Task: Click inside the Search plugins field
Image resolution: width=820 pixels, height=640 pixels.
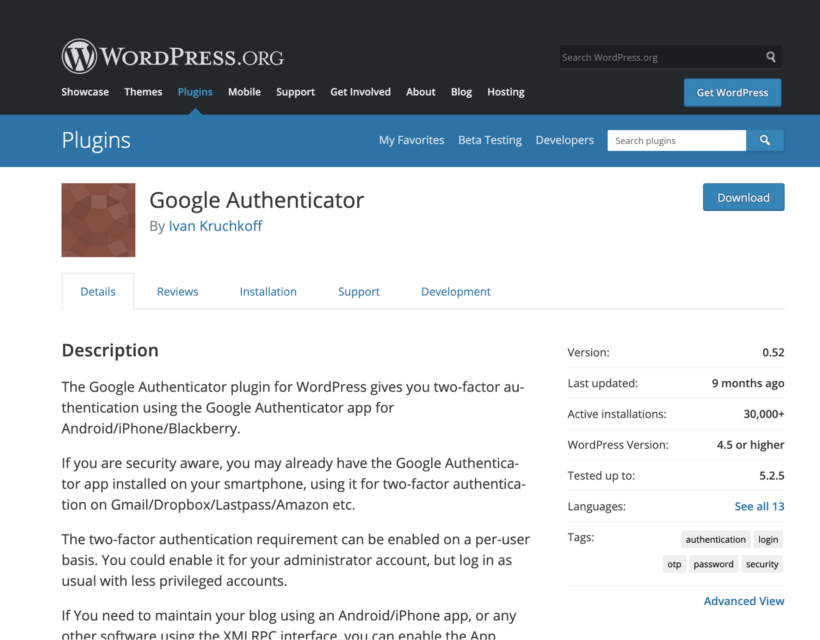Action: [x=676, y=140]
